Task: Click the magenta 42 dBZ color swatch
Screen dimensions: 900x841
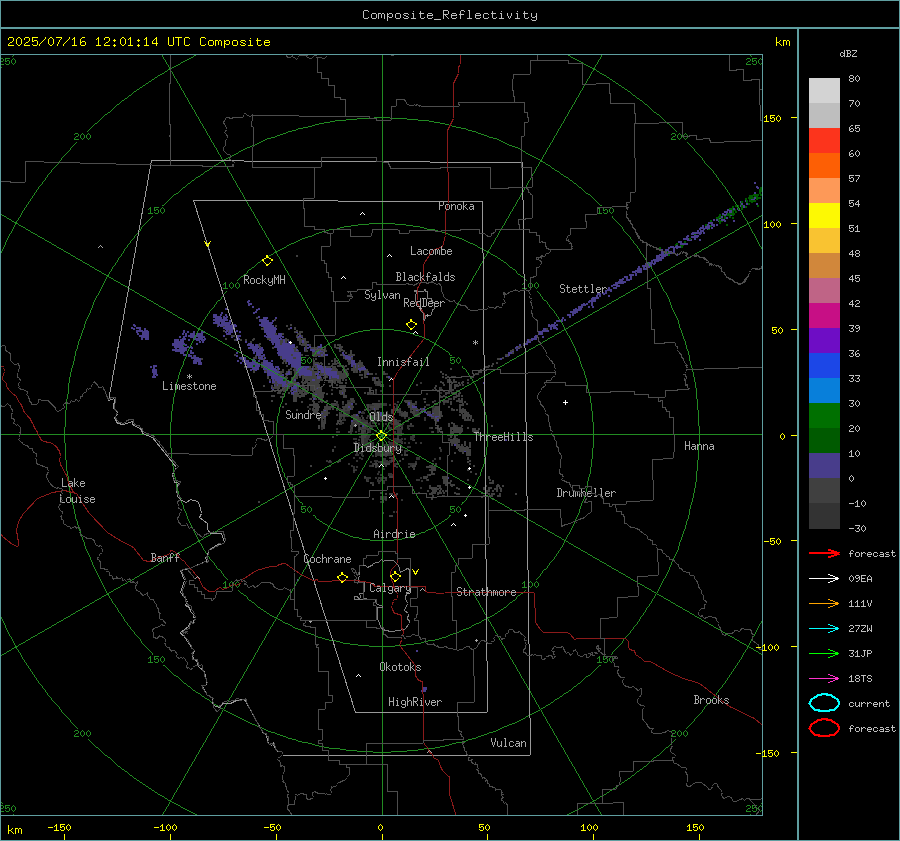Action: pyautogui.click(x=824, y=316)
